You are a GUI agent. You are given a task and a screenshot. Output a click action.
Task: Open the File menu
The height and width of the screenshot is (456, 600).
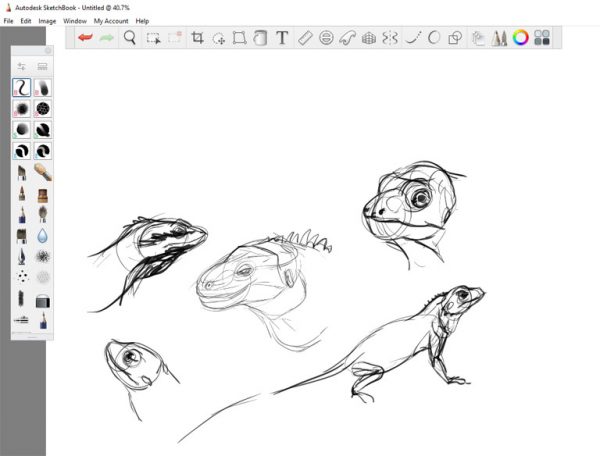coord(8,20)
